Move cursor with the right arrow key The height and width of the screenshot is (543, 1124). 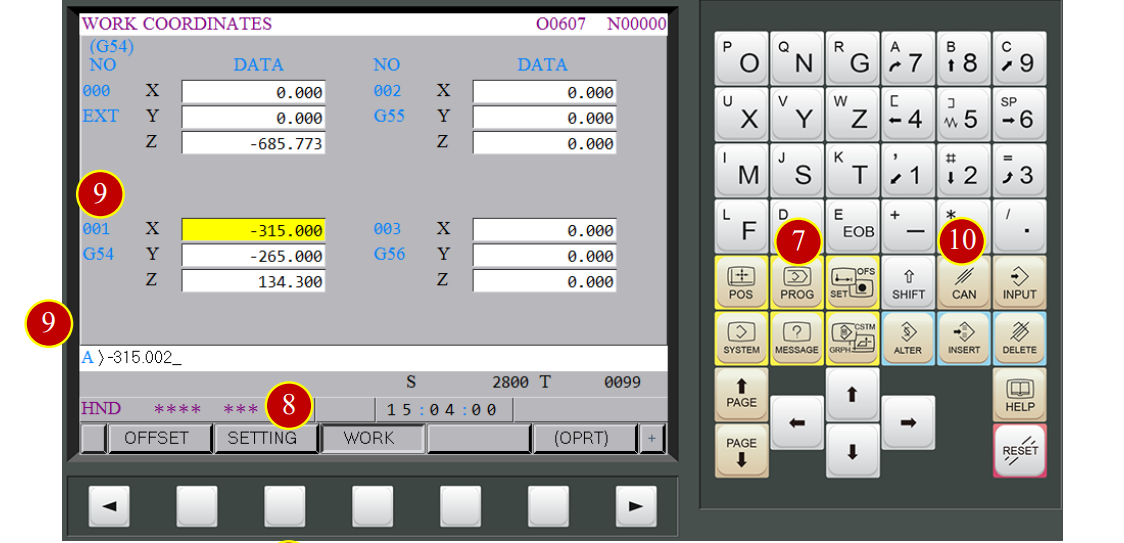click(x=908, y=422)
